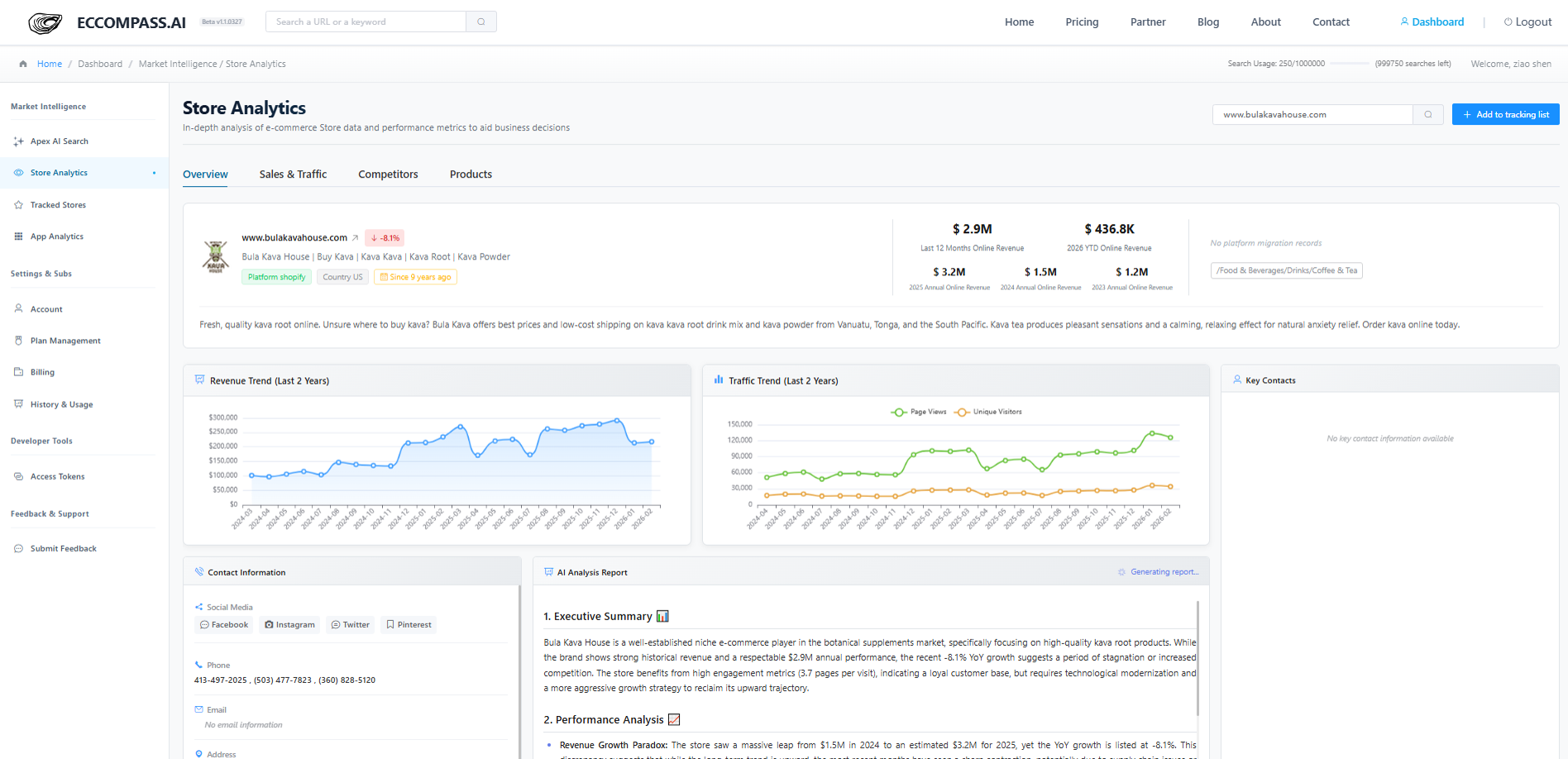Image resolution: width=1568 pixels, height=759 pixels.
Task: Open the Pinterest social link
Action: [x=409, y=625]
